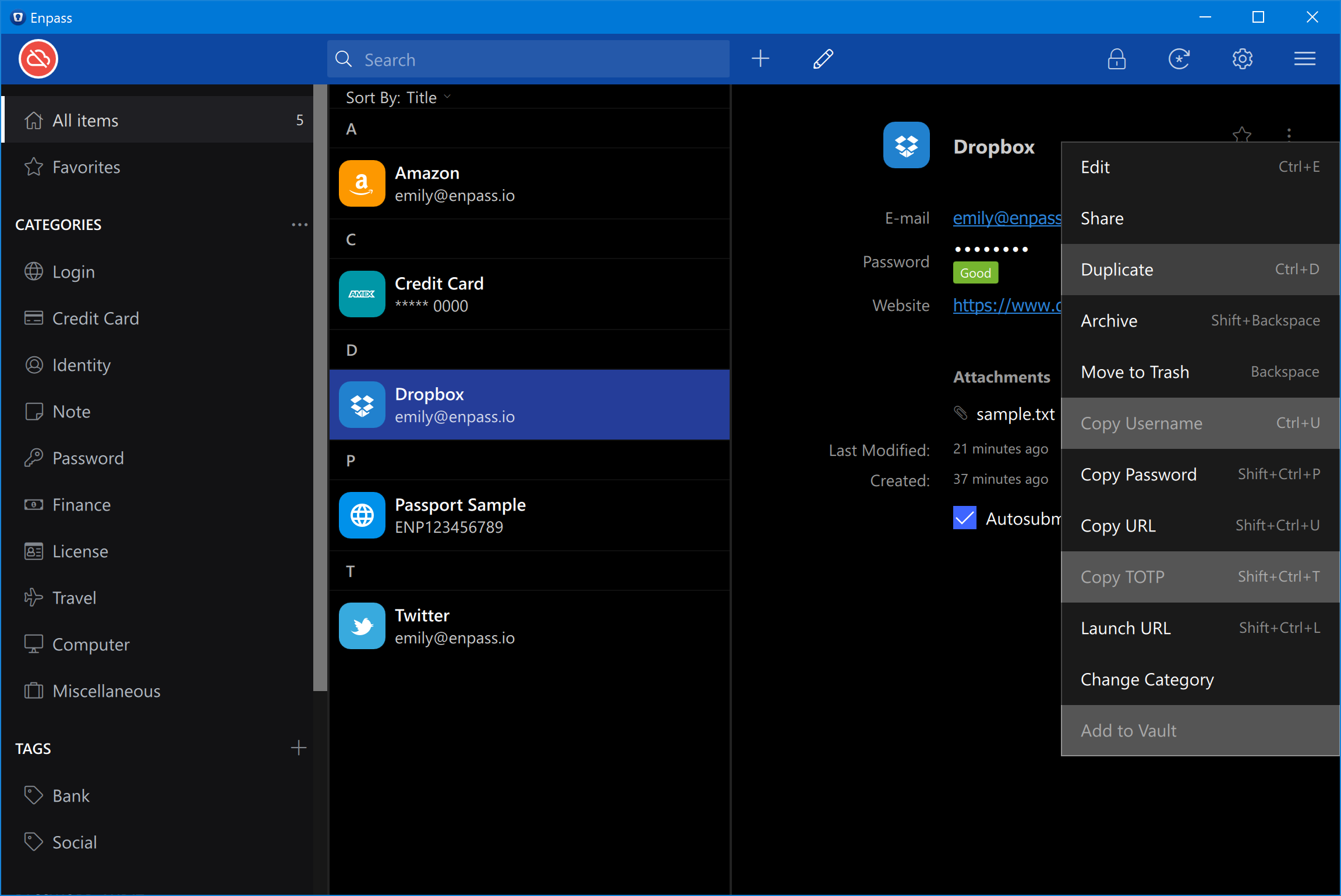Image resolution: width=1341 pixels, height=896 pixels.
Task: Choose Launch URL menu entry
Action: 1200,628
